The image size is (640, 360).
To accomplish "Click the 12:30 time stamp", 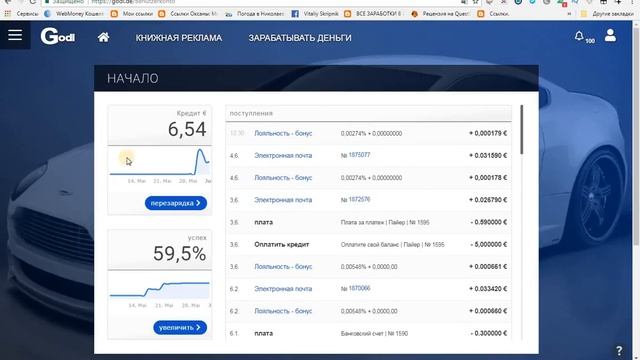I will (237, 133).
